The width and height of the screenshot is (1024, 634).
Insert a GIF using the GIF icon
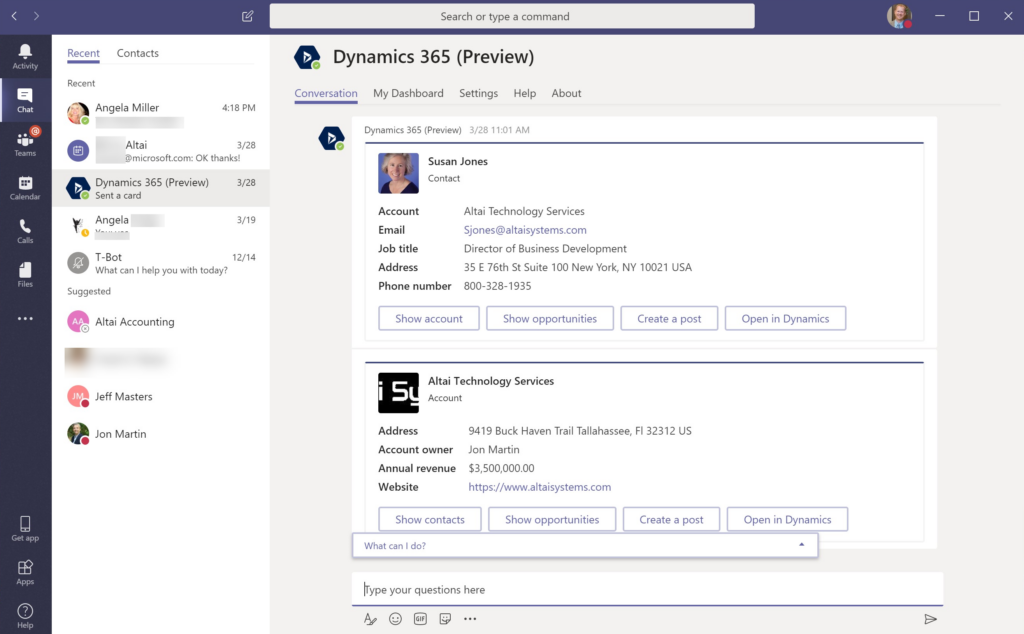pos(420,619)
